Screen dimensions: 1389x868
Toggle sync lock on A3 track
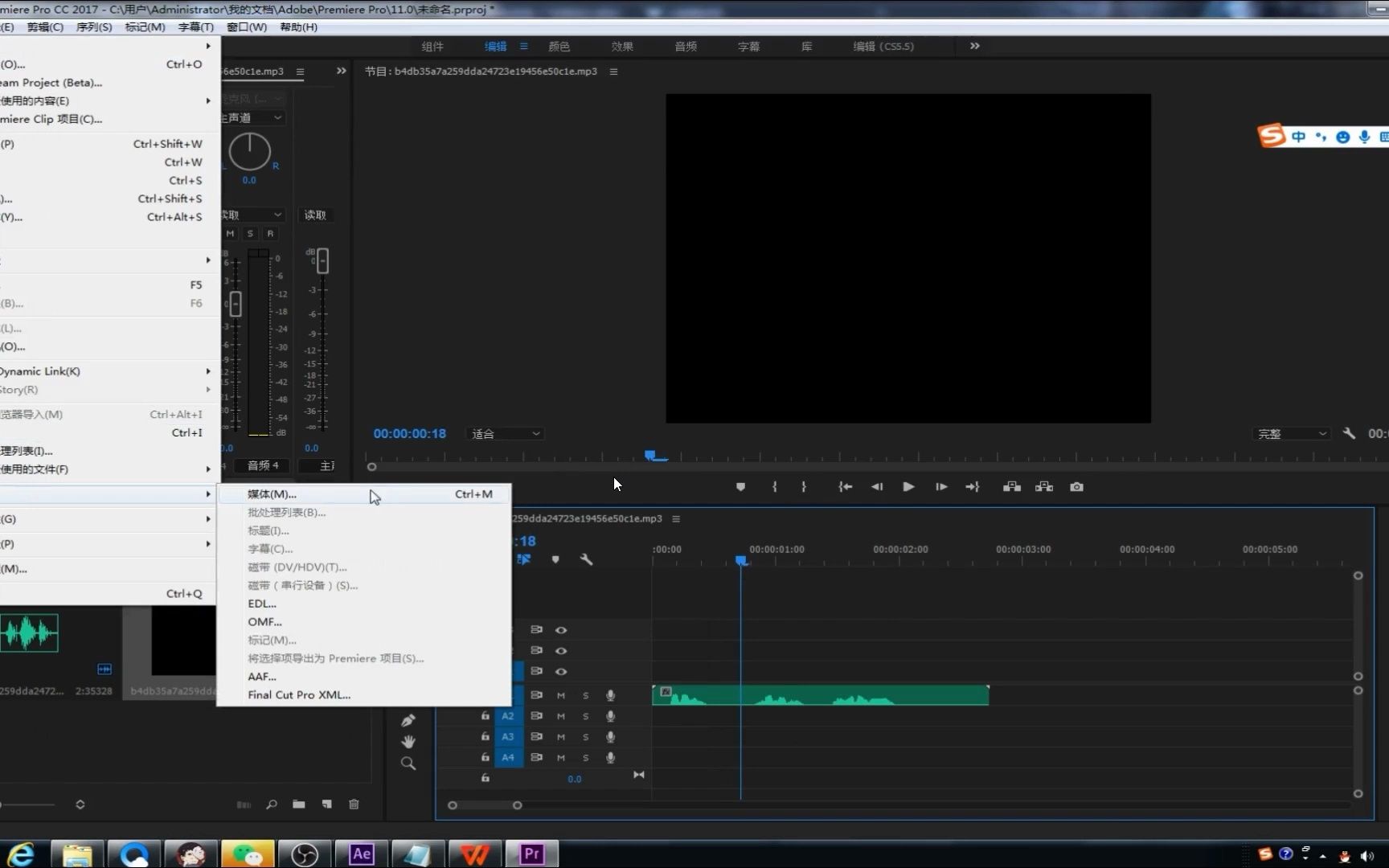pos(536,736)
